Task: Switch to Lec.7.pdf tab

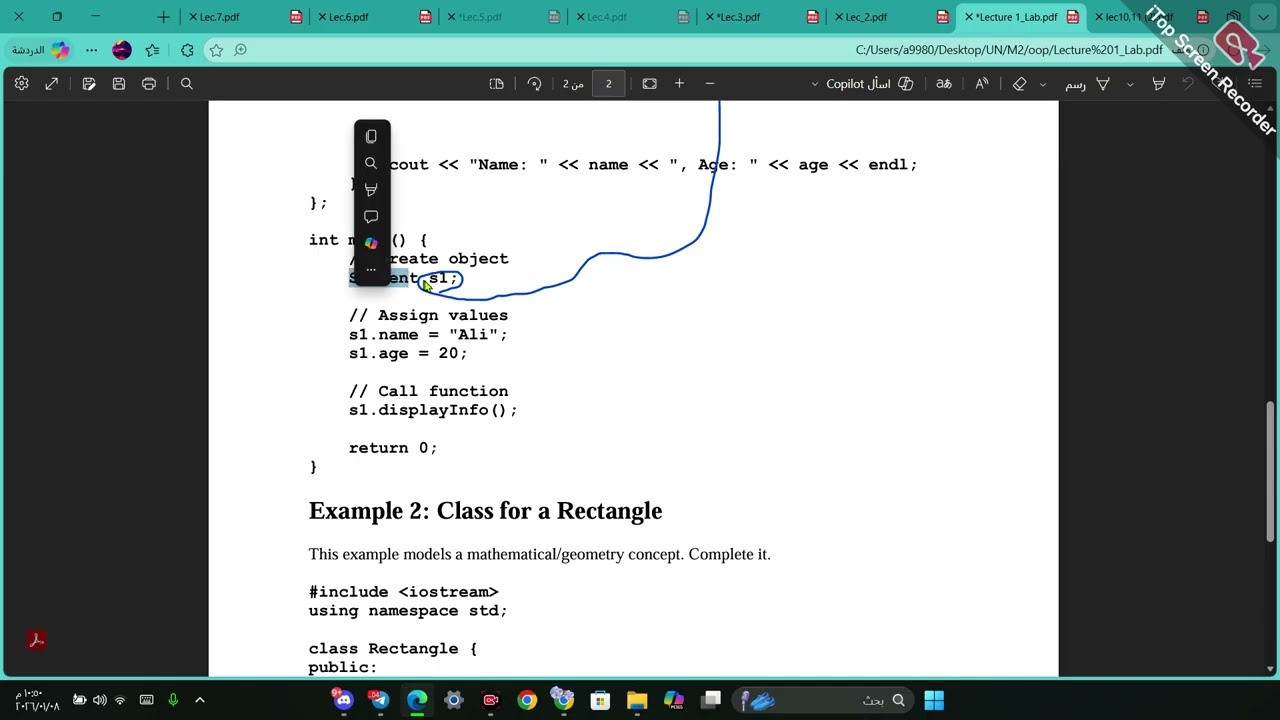Action: 246,17
